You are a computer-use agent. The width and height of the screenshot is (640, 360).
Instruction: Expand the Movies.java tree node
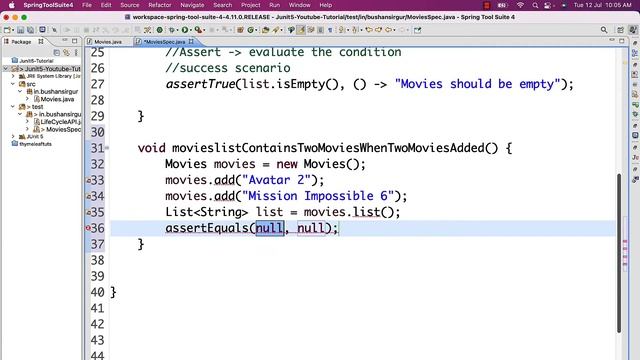(27, 99)
